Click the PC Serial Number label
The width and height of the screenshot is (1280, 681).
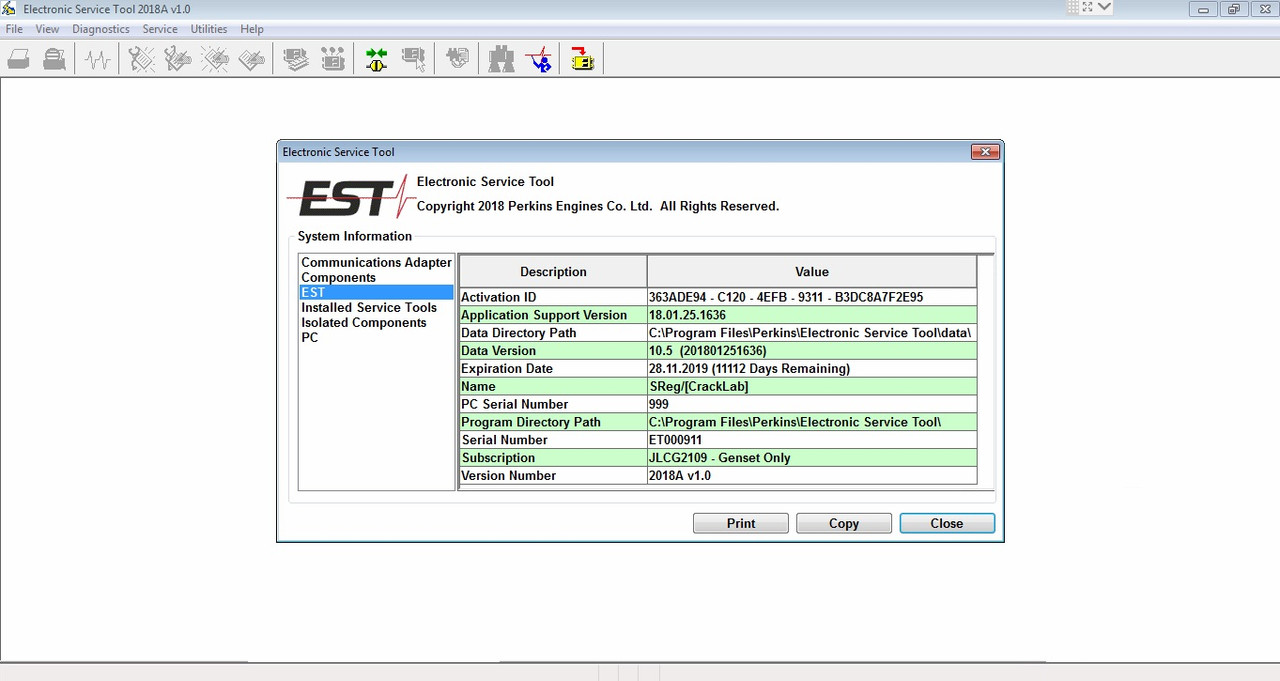(553, 405)
